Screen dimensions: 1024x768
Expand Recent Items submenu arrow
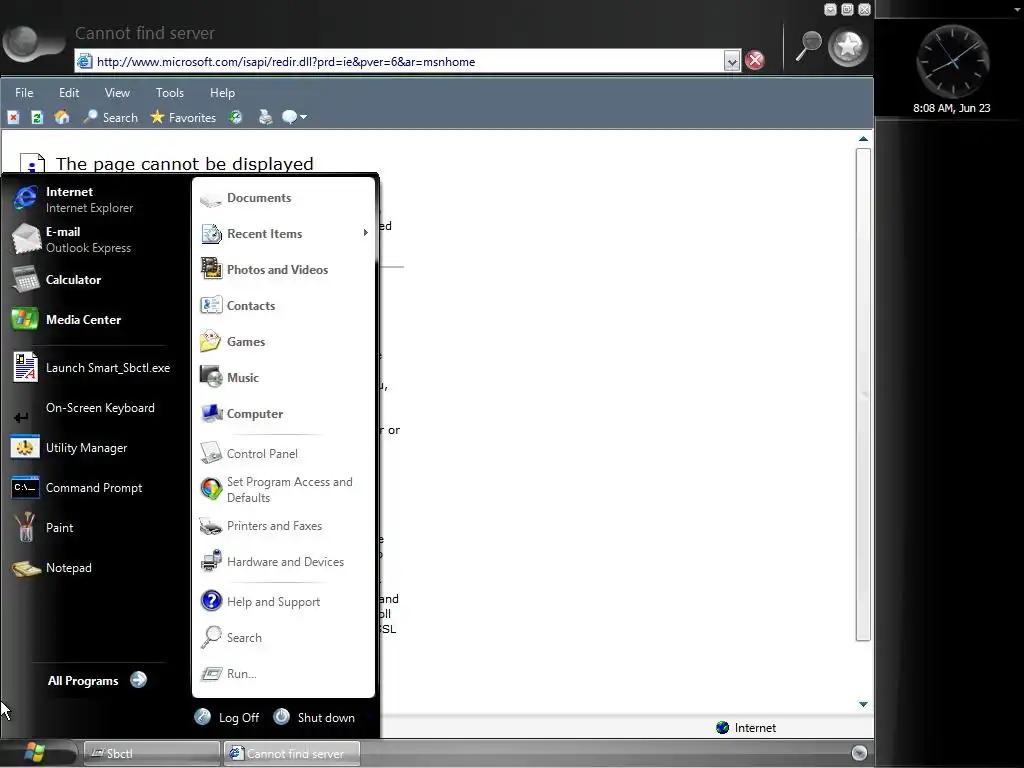pyautogui.click(x=366, y=233)
